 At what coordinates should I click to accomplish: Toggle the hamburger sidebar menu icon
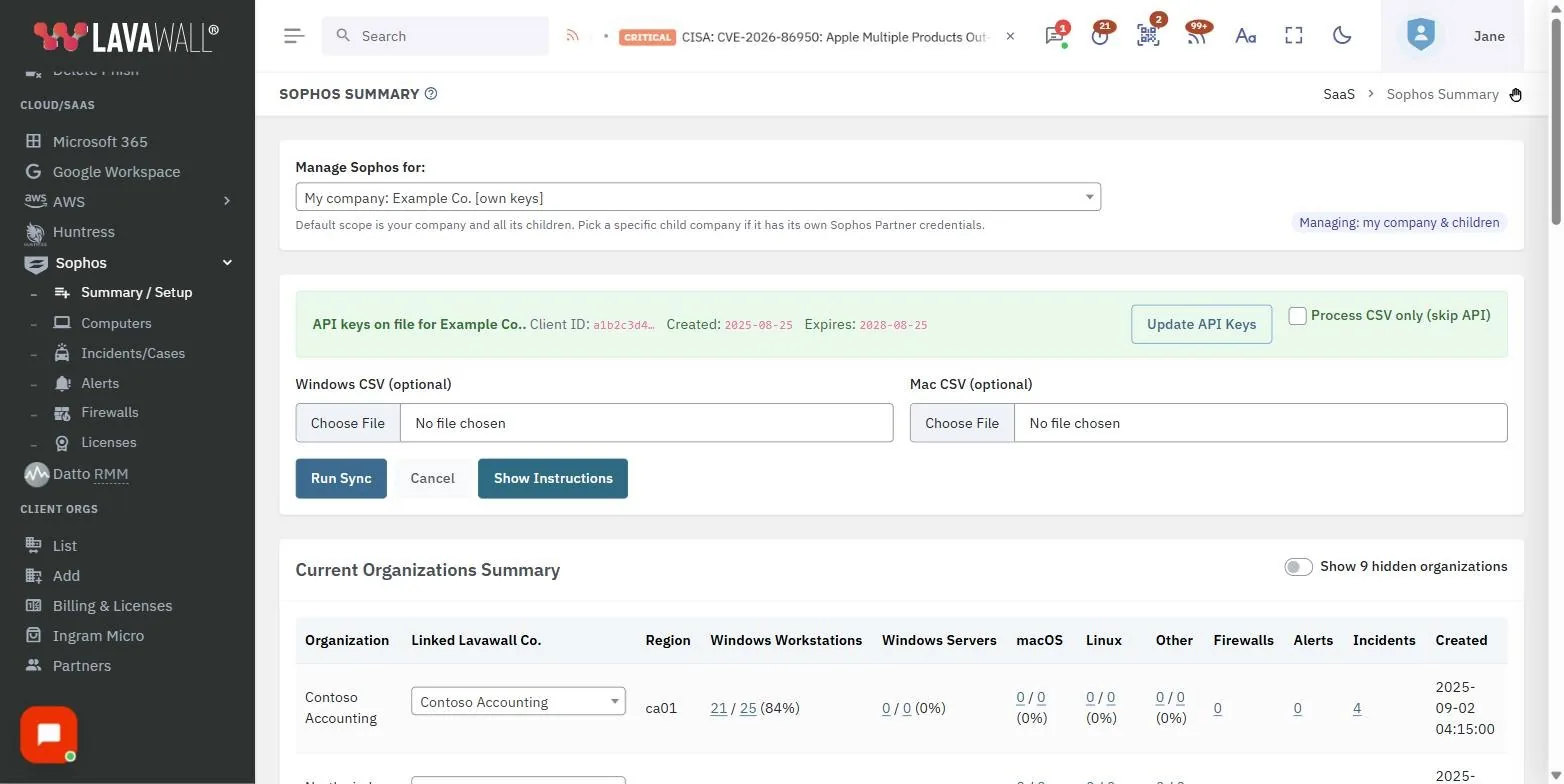293,36
